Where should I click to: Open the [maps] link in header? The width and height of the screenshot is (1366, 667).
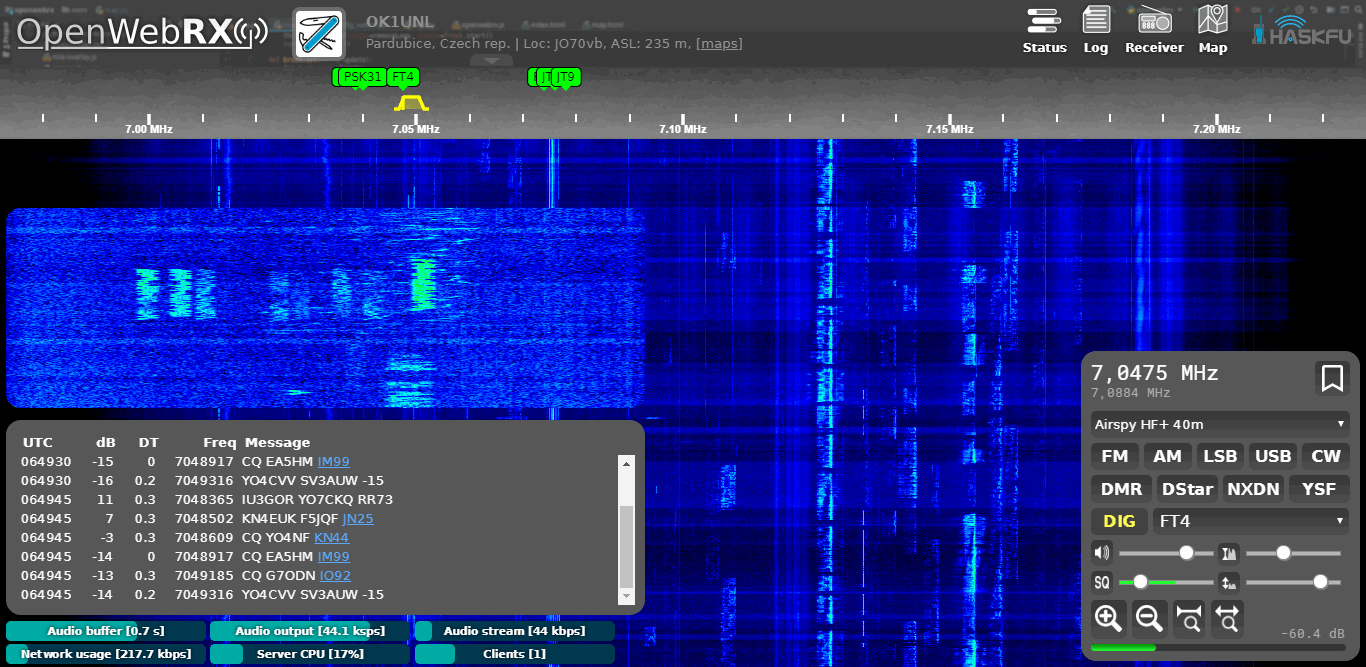(x=719, y=44)
